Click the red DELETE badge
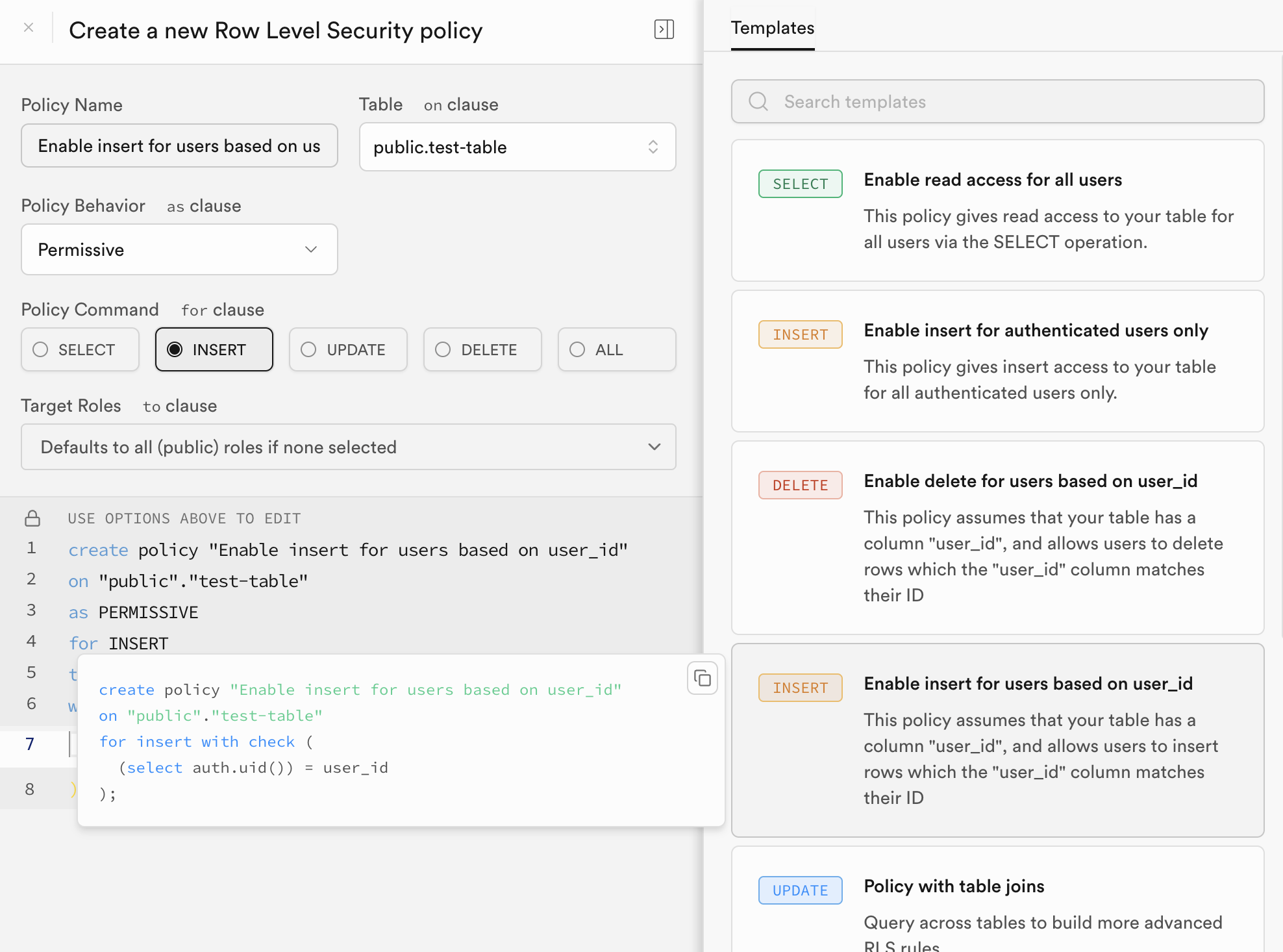Image resolution: width=1283 pixels, height=952 pixels. (800, 485)
